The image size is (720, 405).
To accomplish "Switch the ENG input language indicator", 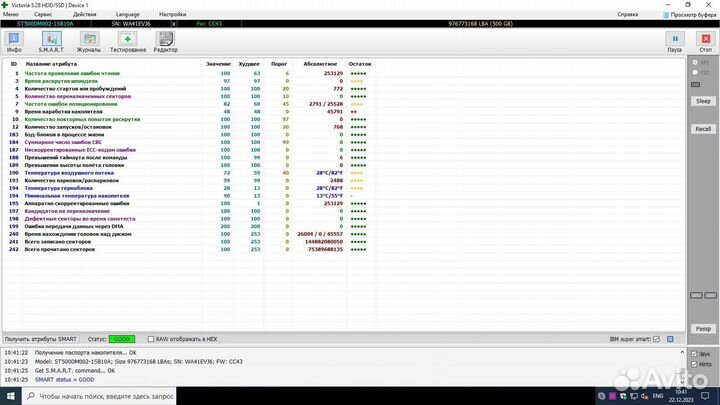I will pyautogui.click(x=658, y=396).
